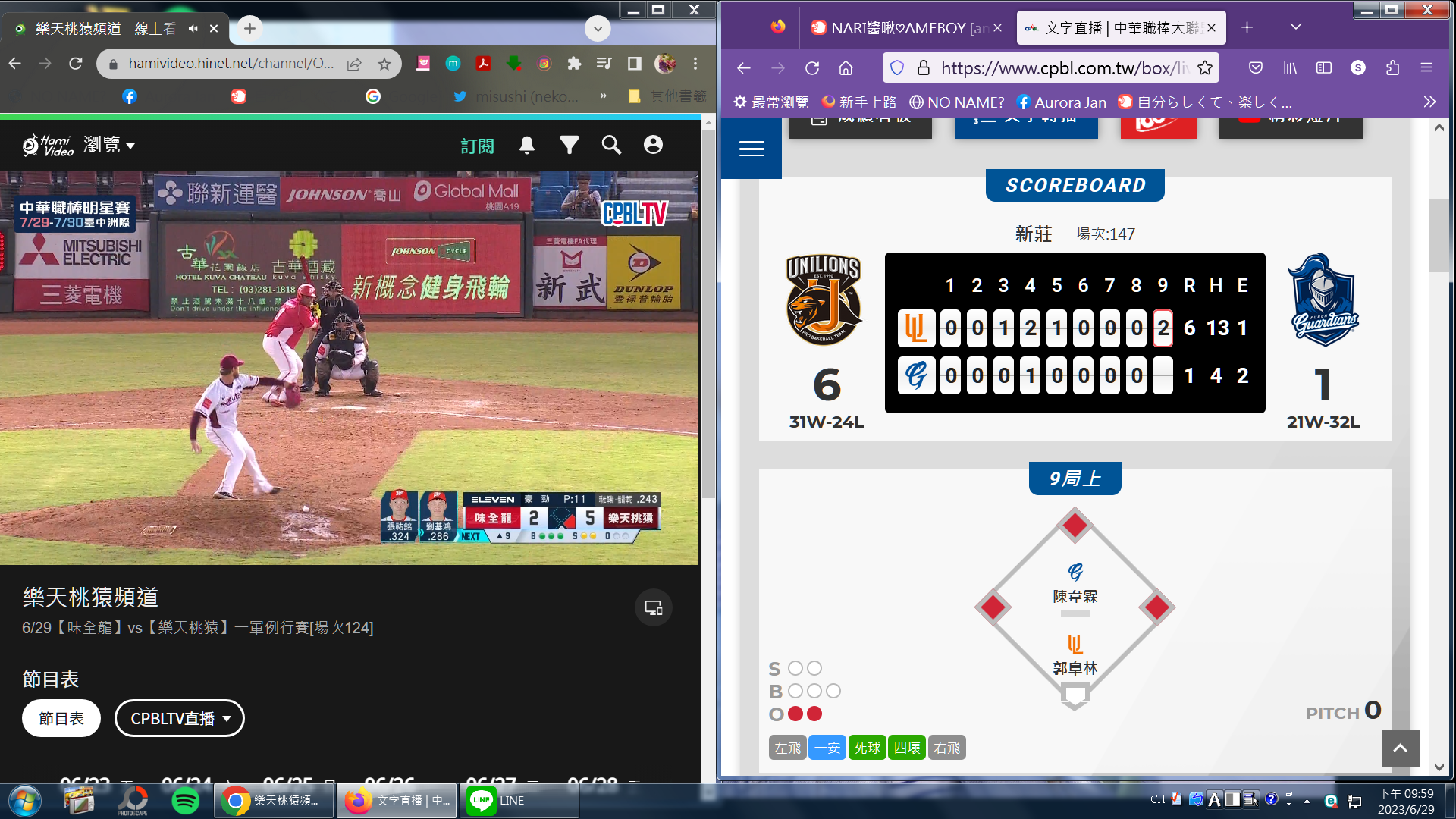Open new tab in Chrome

point(249,29)
